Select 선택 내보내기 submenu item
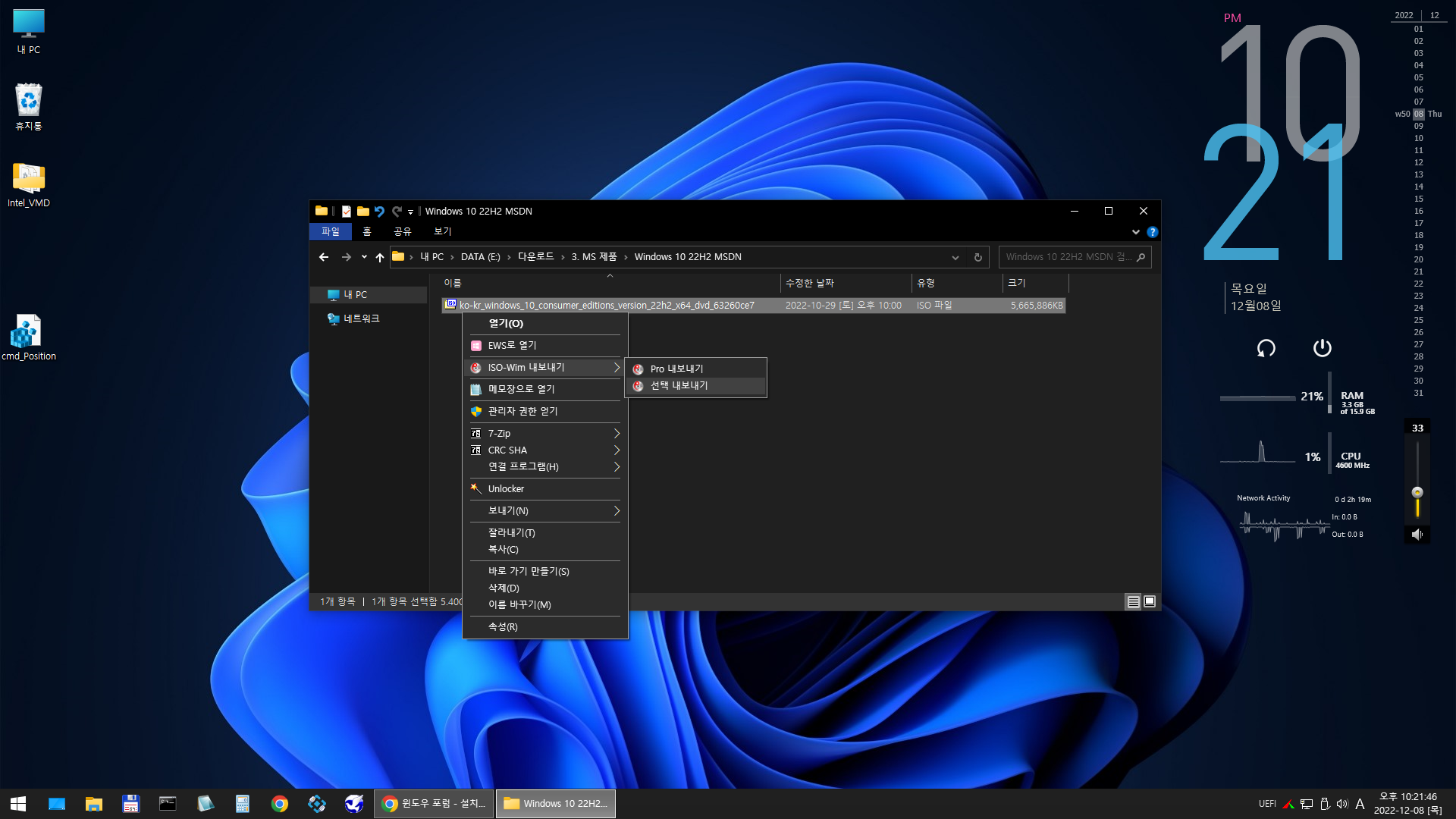Viewport: 1456px width, 819px height. [695, 386]
